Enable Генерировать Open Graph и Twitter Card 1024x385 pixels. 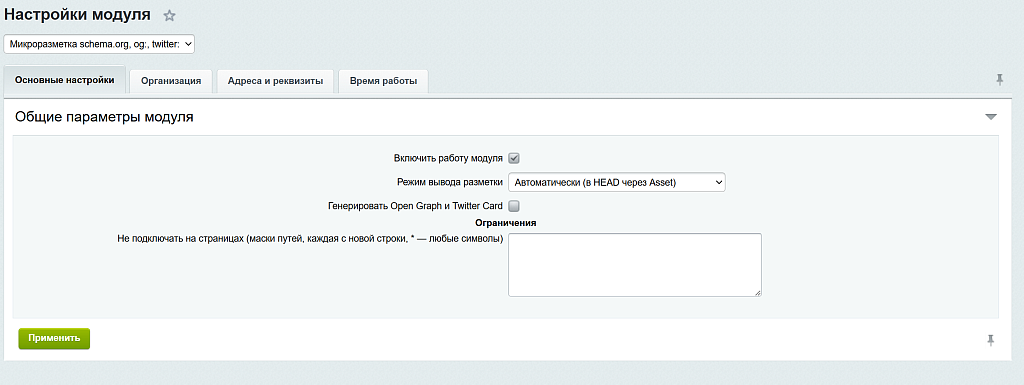pyautogui.click(x=514, y=206)
